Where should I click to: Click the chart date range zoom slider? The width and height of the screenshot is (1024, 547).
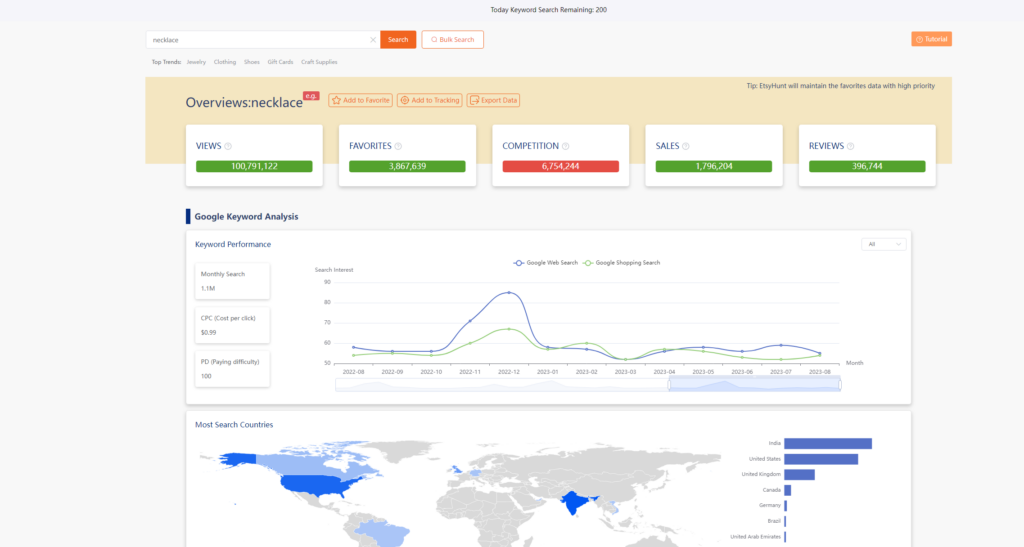pyautogui.click(x=754, y=385)
